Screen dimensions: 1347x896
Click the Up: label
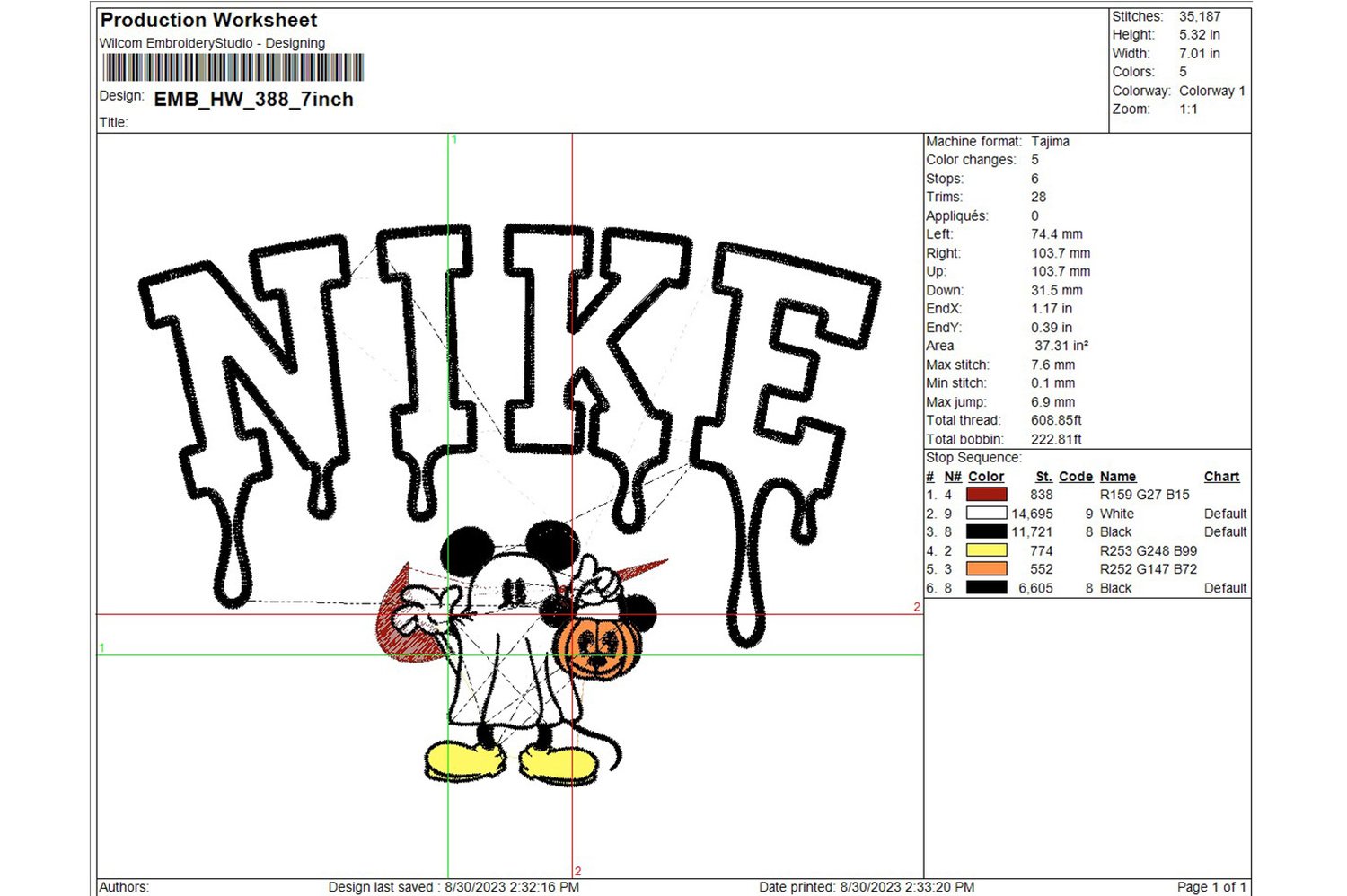pyautogui.click(x=936, y=271)
